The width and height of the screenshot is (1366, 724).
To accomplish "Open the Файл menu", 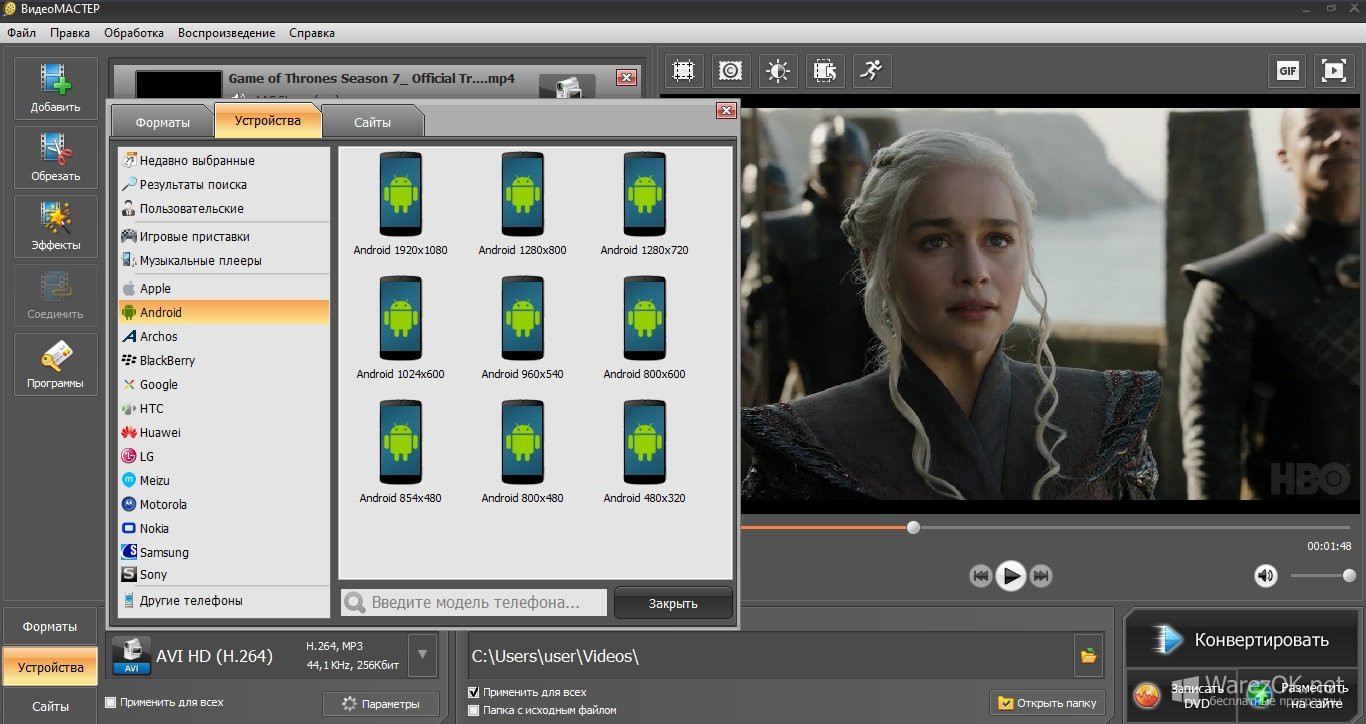I will [x=21, y=33].
